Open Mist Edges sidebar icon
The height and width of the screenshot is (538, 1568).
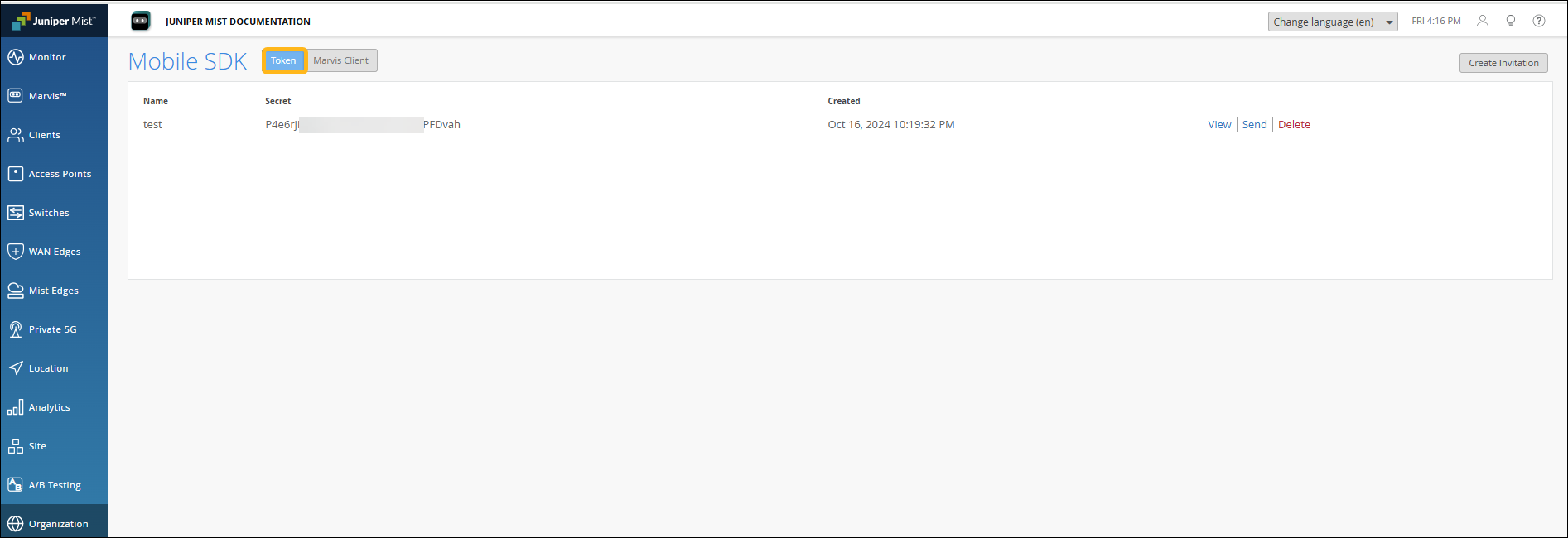(x=16, y=291)
